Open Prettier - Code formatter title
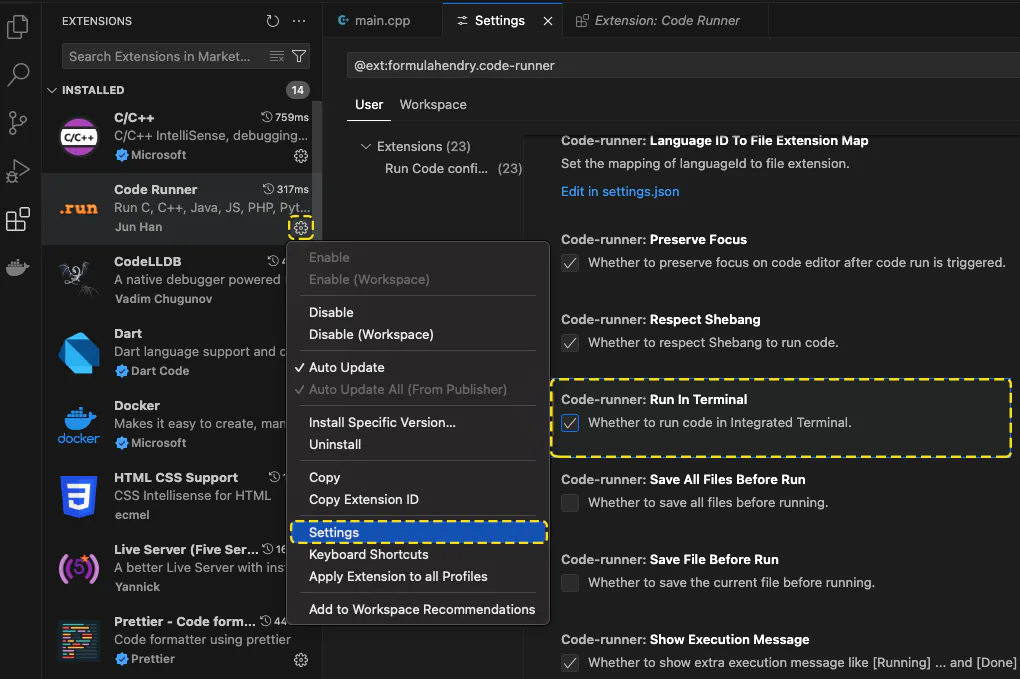Viewport: 1020px width, 679px height. [185, 622]
